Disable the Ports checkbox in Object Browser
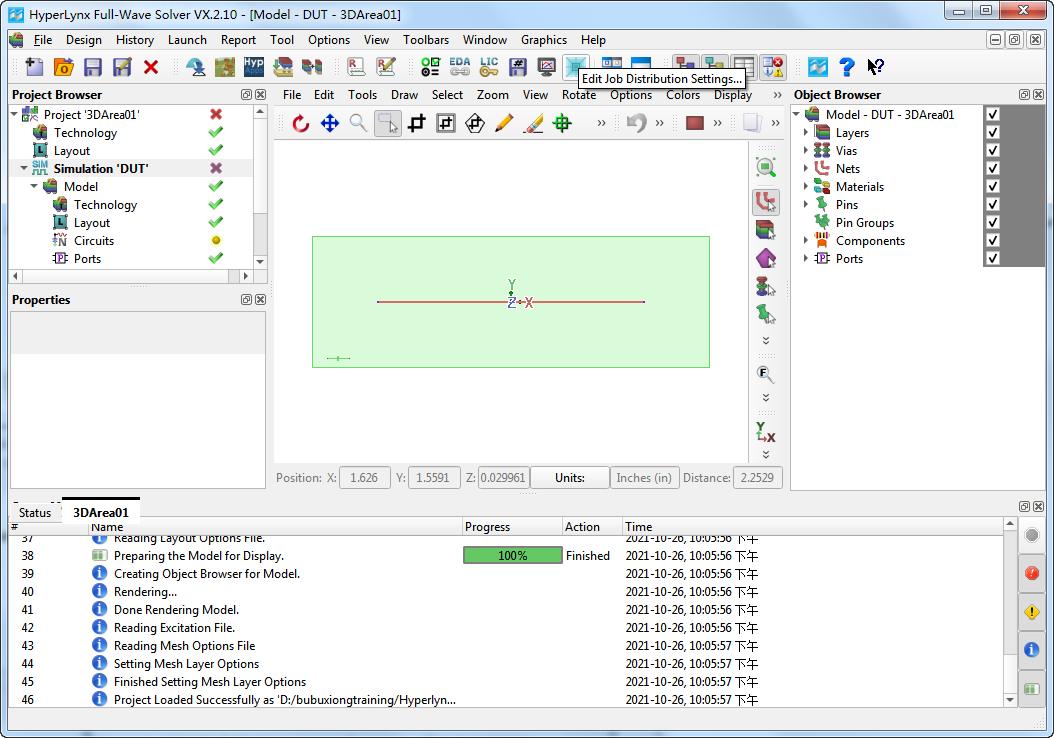The image size is (1054, 738). [992, 259]
